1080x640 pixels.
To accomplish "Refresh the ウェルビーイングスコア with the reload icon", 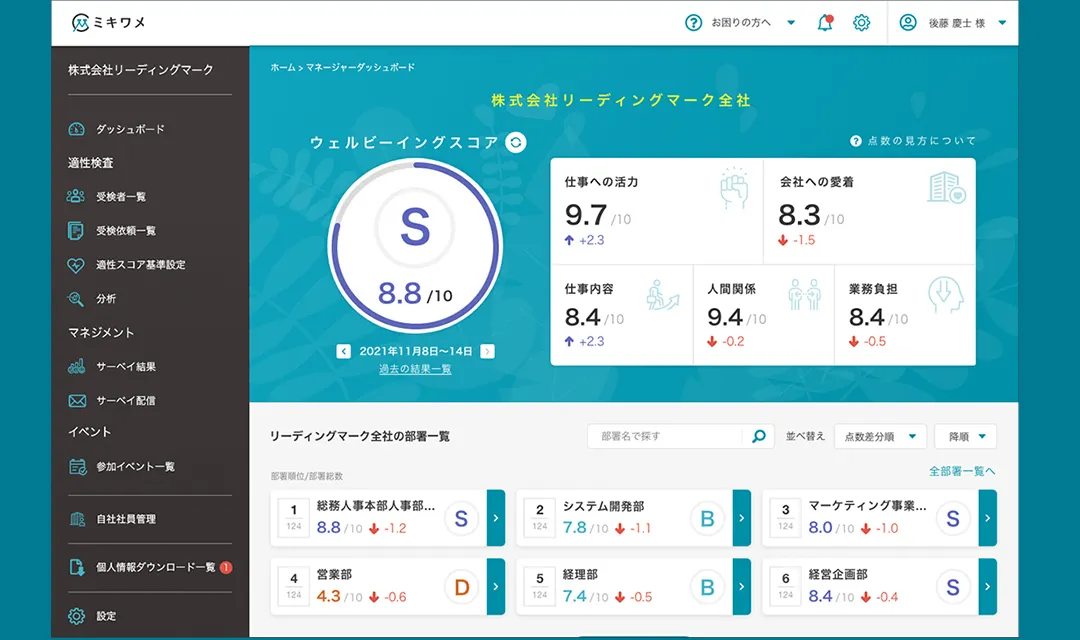I will coord(515,142).
